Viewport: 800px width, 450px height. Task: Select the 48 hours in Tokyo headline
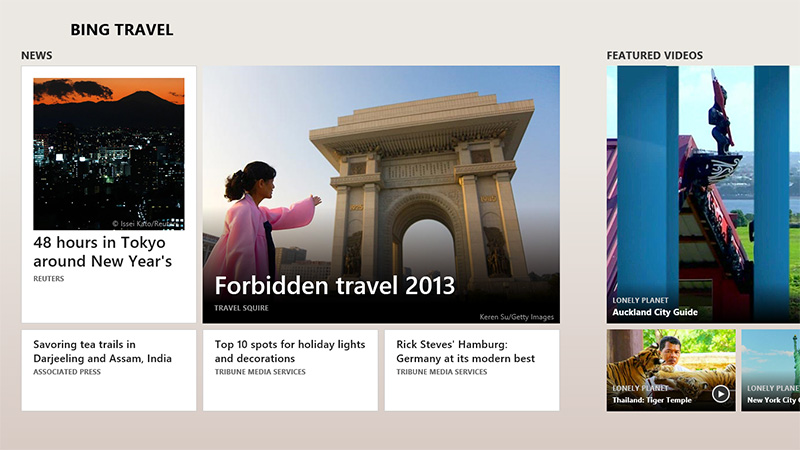pyautogui.click(x=102, y=252)
